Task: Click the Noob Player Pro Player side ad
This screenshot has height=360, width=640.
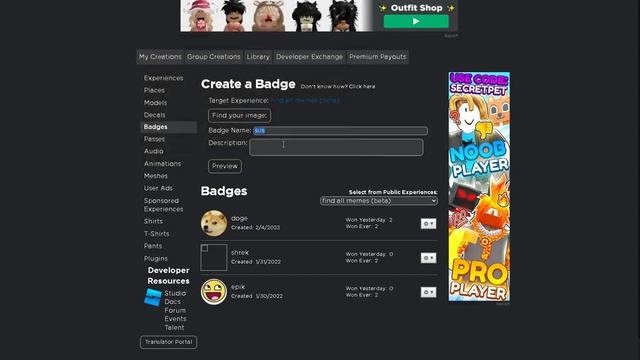Action: [479, 187]
